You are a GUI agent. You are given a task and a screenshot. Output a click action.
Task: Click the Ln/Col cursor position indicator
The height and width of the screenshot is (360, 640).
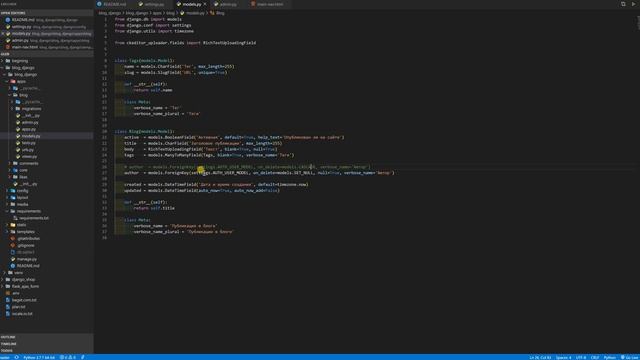[540, 357]
